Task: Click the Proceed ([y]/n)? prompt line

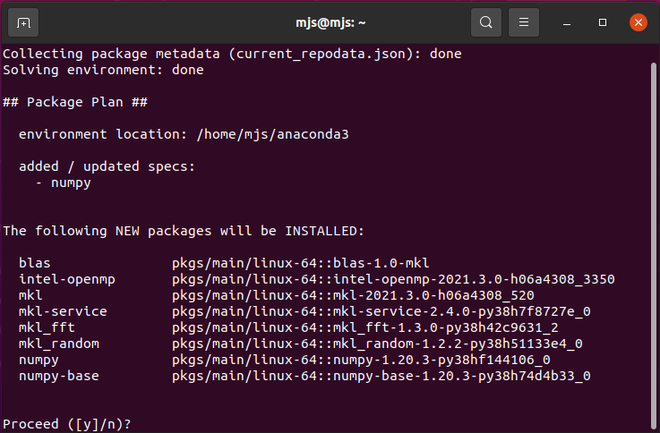Action: click(67, 424)
